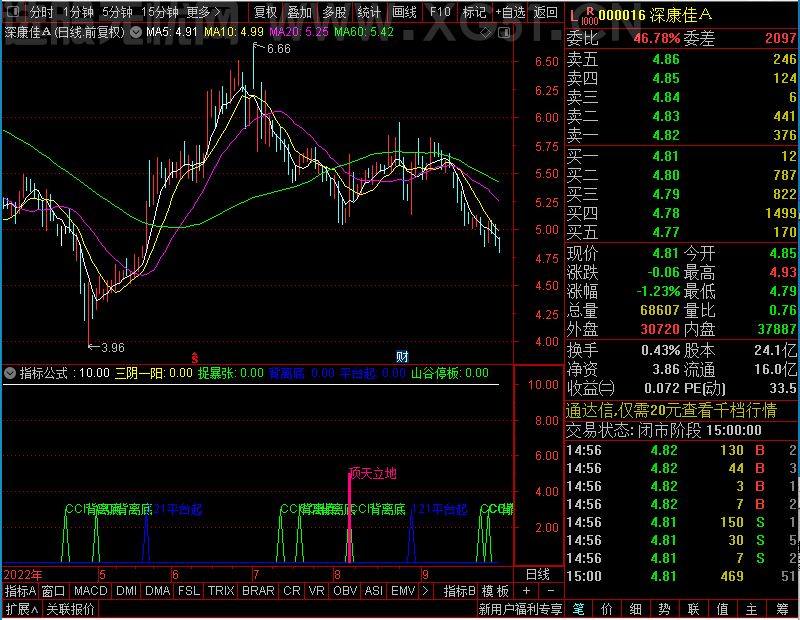Toggle the panel layout icon at top-left toolbar

pyautogui.click(x=13, y=11)
